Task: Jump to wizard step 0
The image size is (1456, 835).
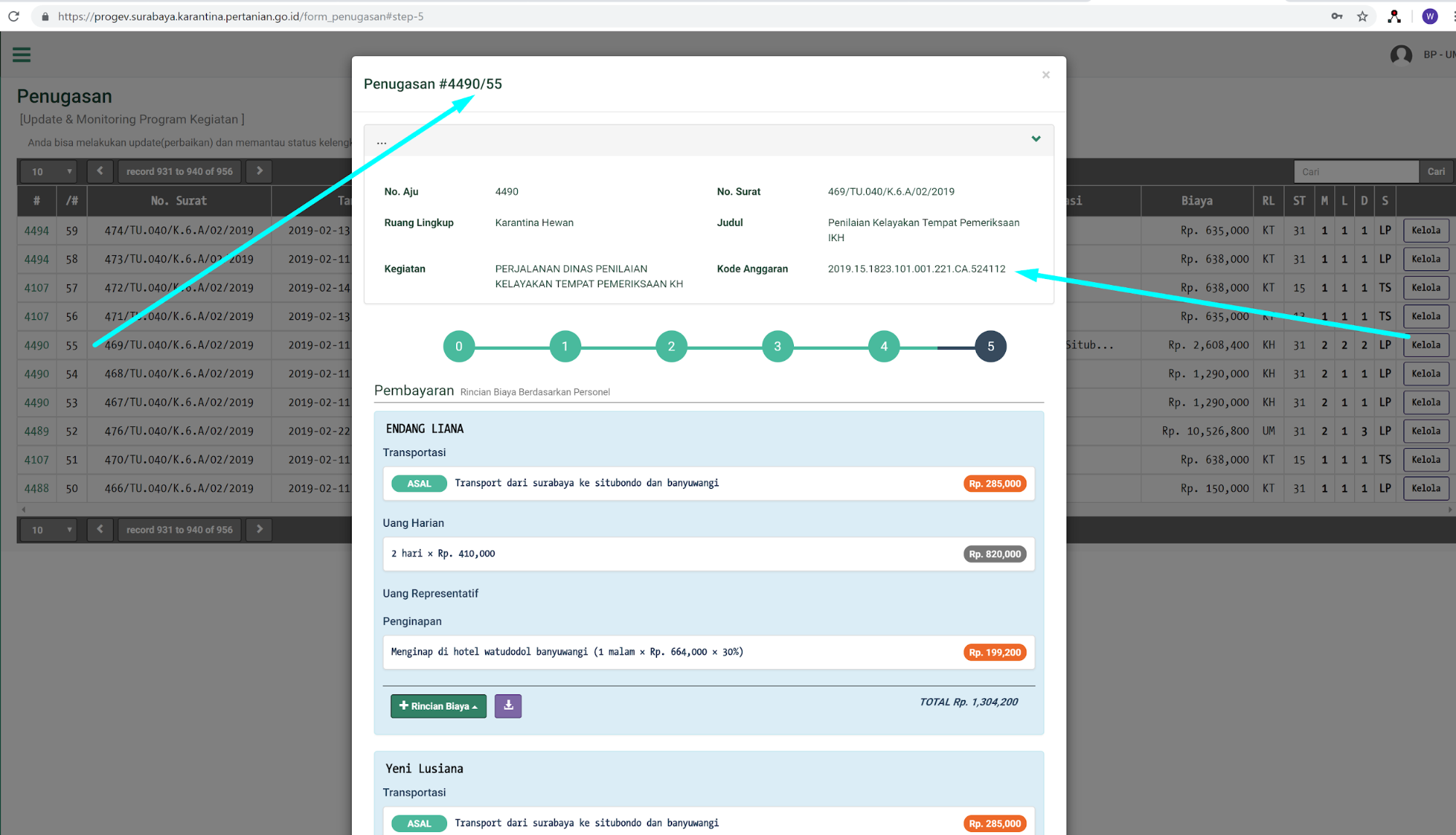Action: coord(459,346)
